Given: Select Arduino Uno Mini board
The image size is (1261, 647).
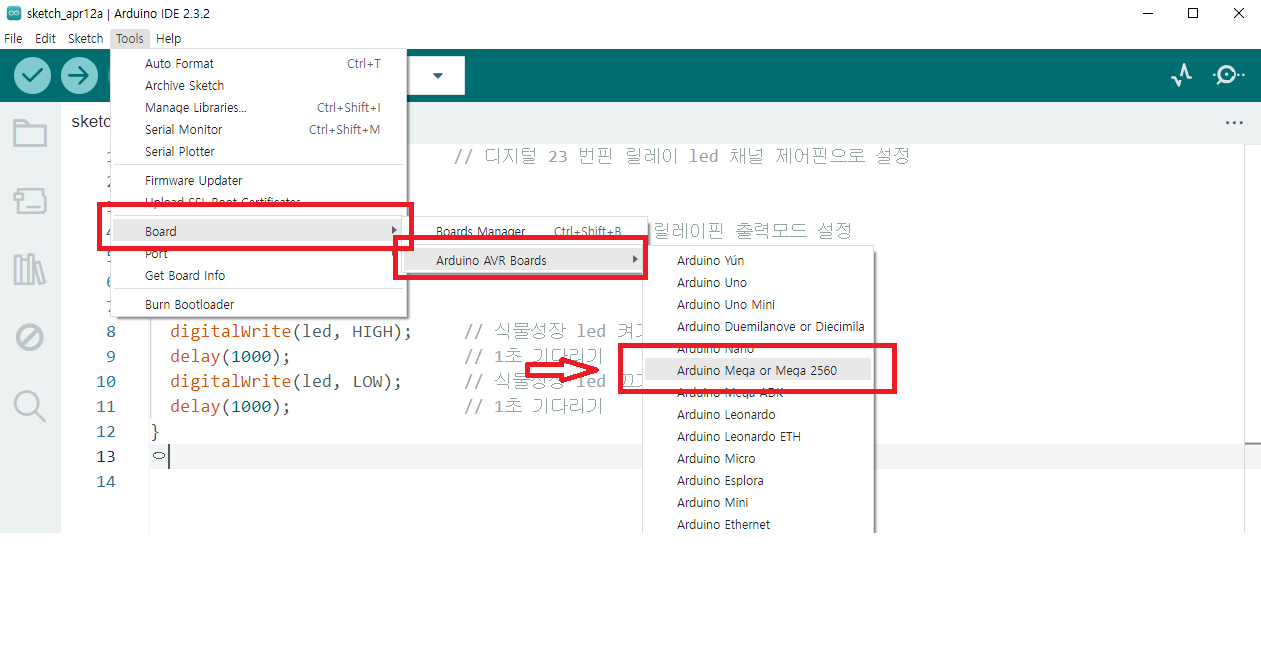Looking at the screenshot, I should (758, 304).
